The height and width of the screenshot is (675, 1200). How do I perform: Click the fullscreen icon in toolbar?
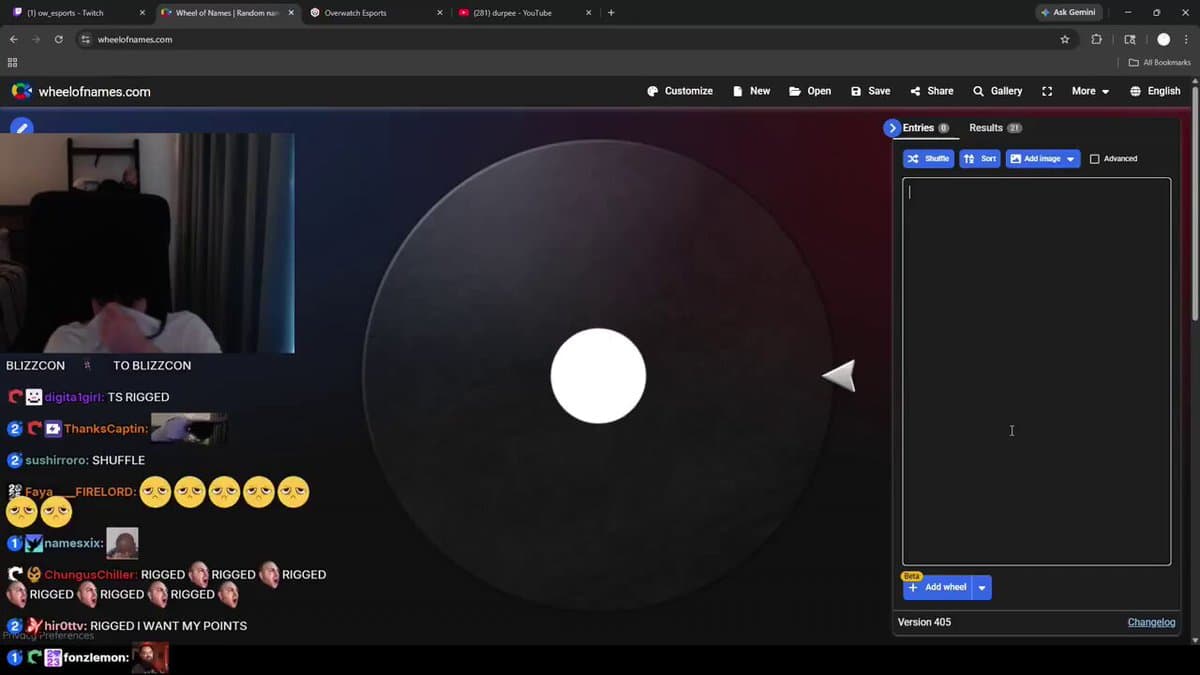[1047, 91]
